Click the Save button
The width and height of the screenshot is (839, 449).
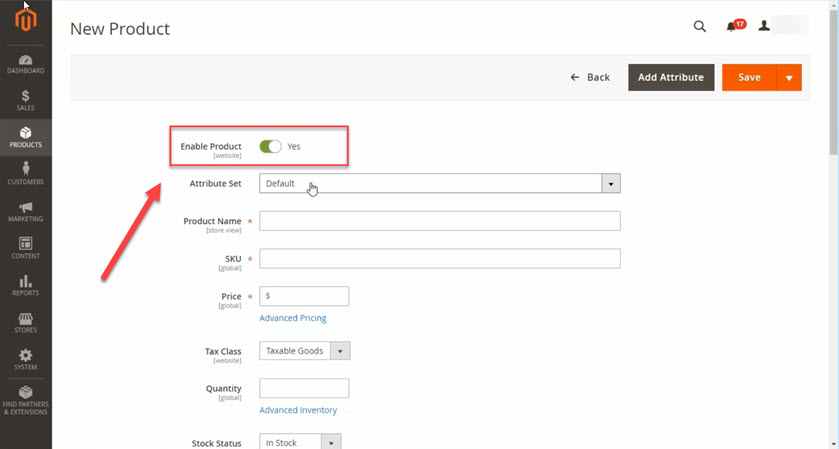[749, 78]
